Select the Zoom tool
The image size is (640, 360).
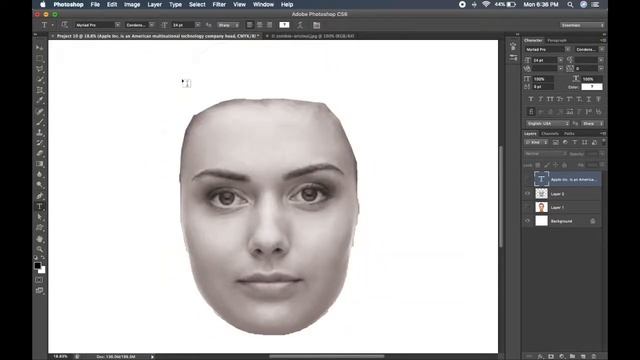(40, 249)
